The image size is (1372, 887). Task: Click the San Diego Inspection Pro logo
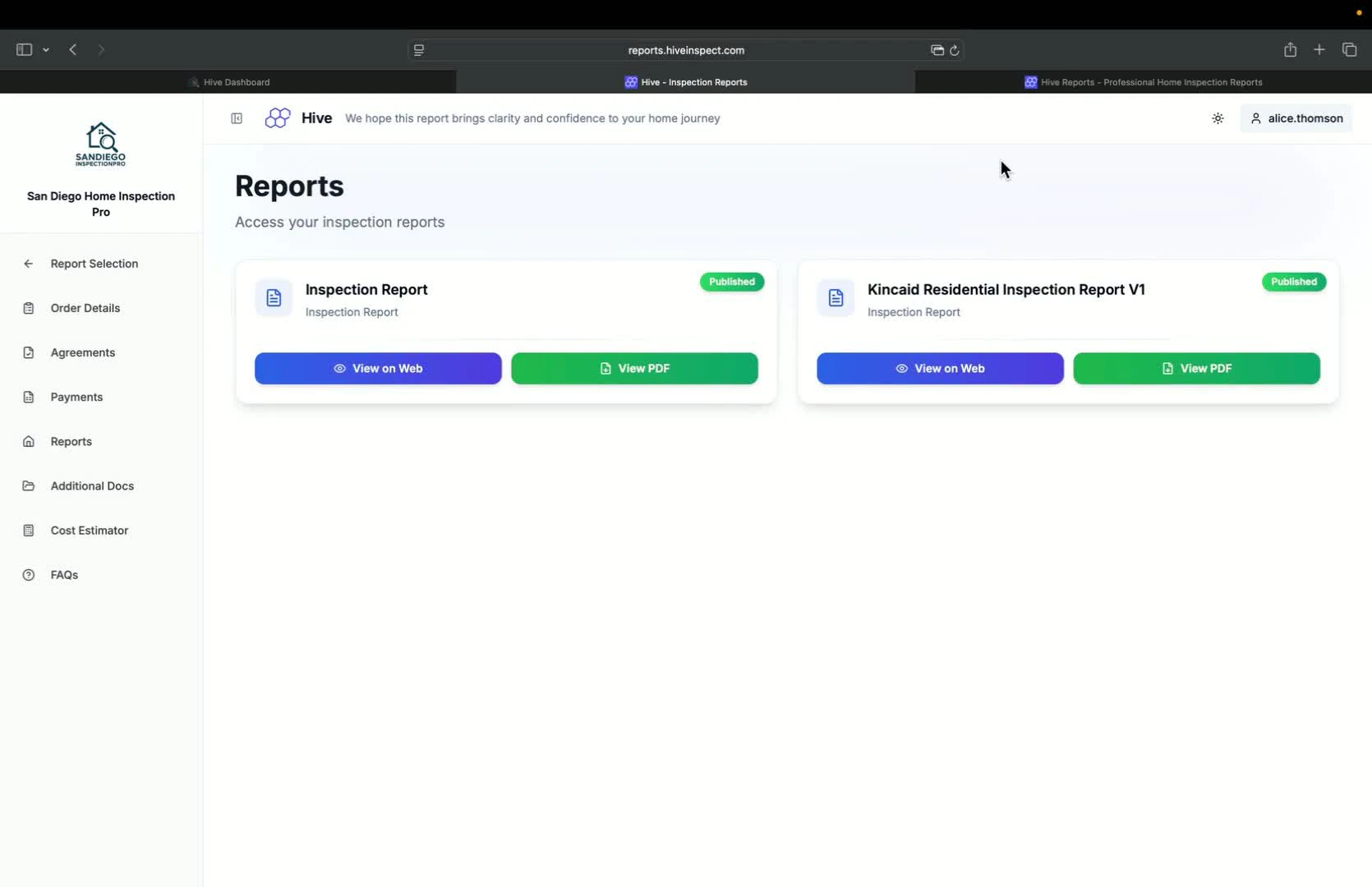101,145
